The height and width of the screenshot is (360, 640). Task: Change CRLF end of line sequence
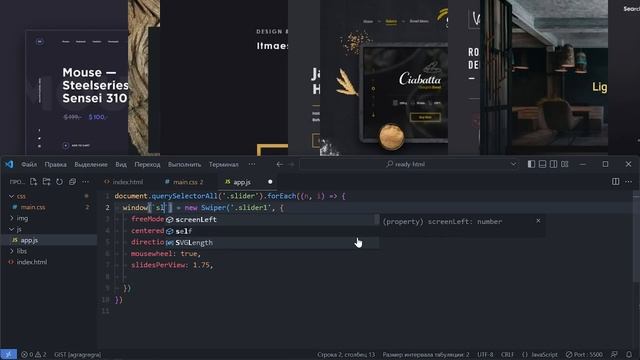(507, 355)
